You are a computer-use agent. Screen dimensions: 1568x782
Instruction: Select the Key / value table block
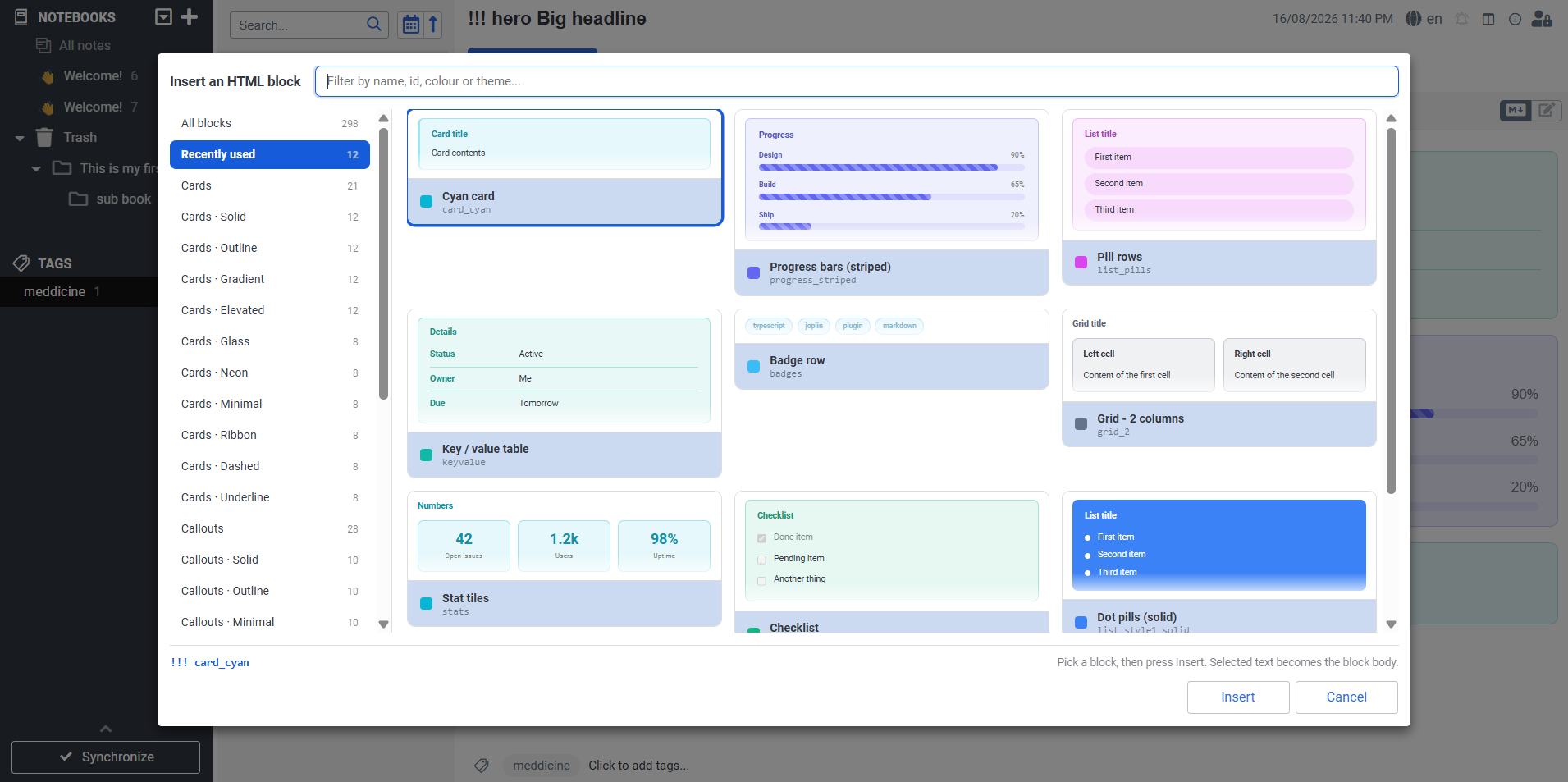565,393
